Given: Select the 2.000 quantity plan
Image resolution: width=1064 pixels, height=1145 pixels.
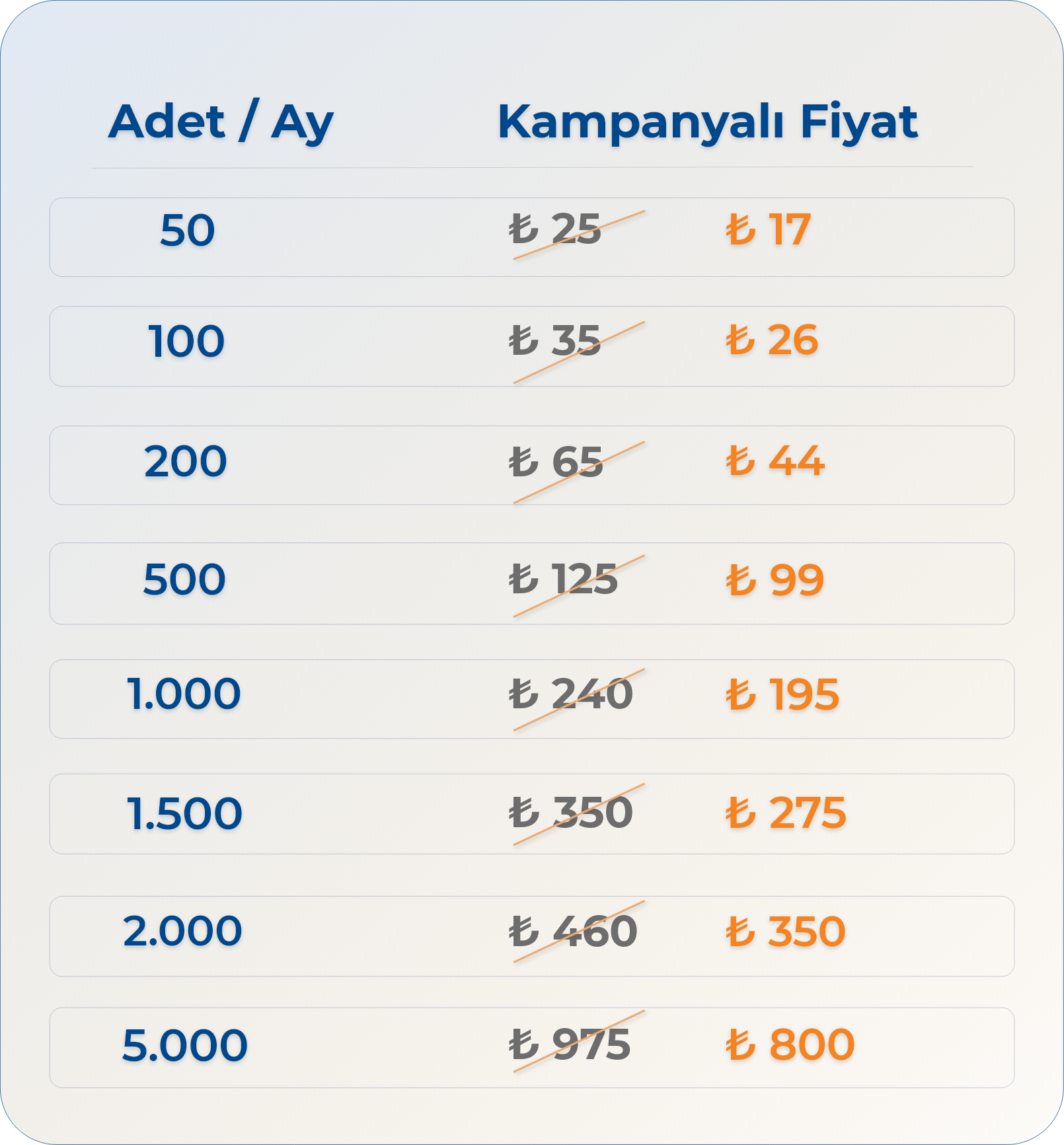Looking at the screenshot, I should pos(532,936).
